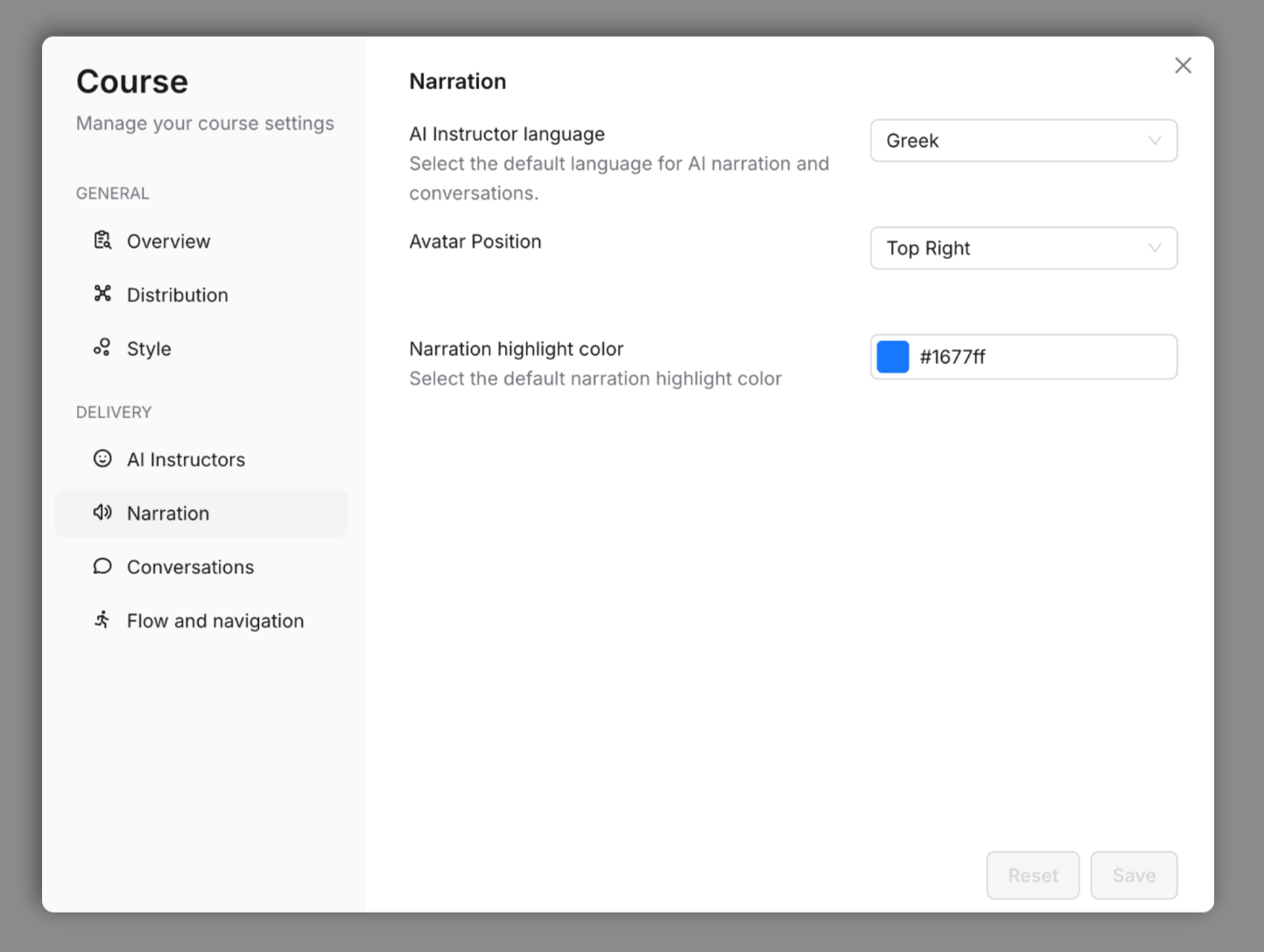Click the Flow and navigation running figure icon

102,619
